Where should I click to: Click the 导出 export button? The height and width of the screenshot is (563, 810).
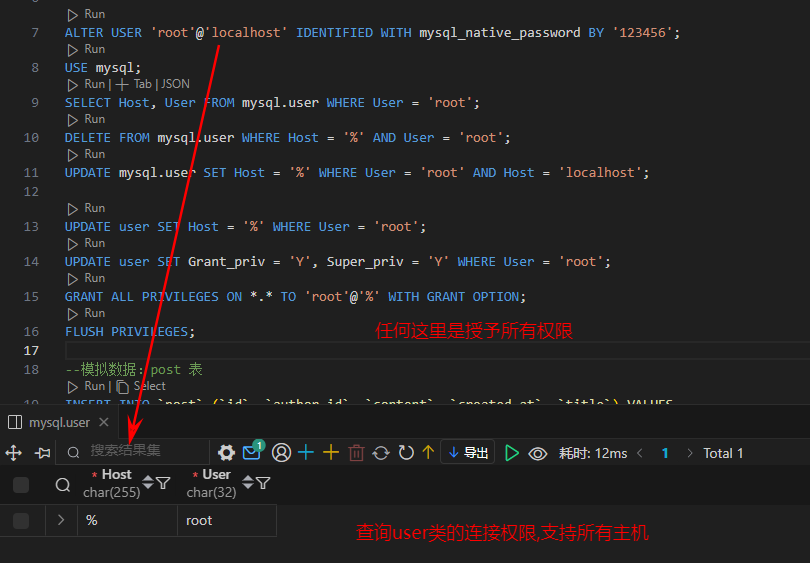click(468, 452)
